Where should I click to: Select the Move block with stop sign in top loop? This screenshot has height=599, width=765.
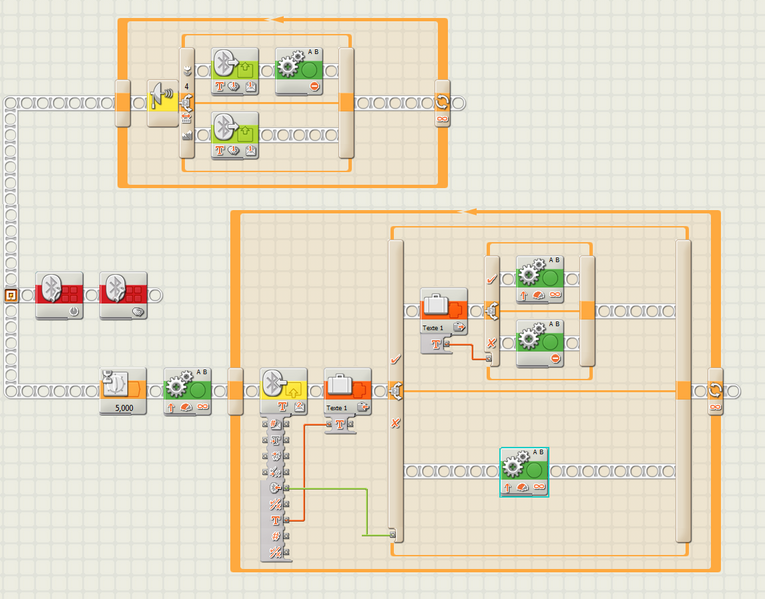point(300,70)
